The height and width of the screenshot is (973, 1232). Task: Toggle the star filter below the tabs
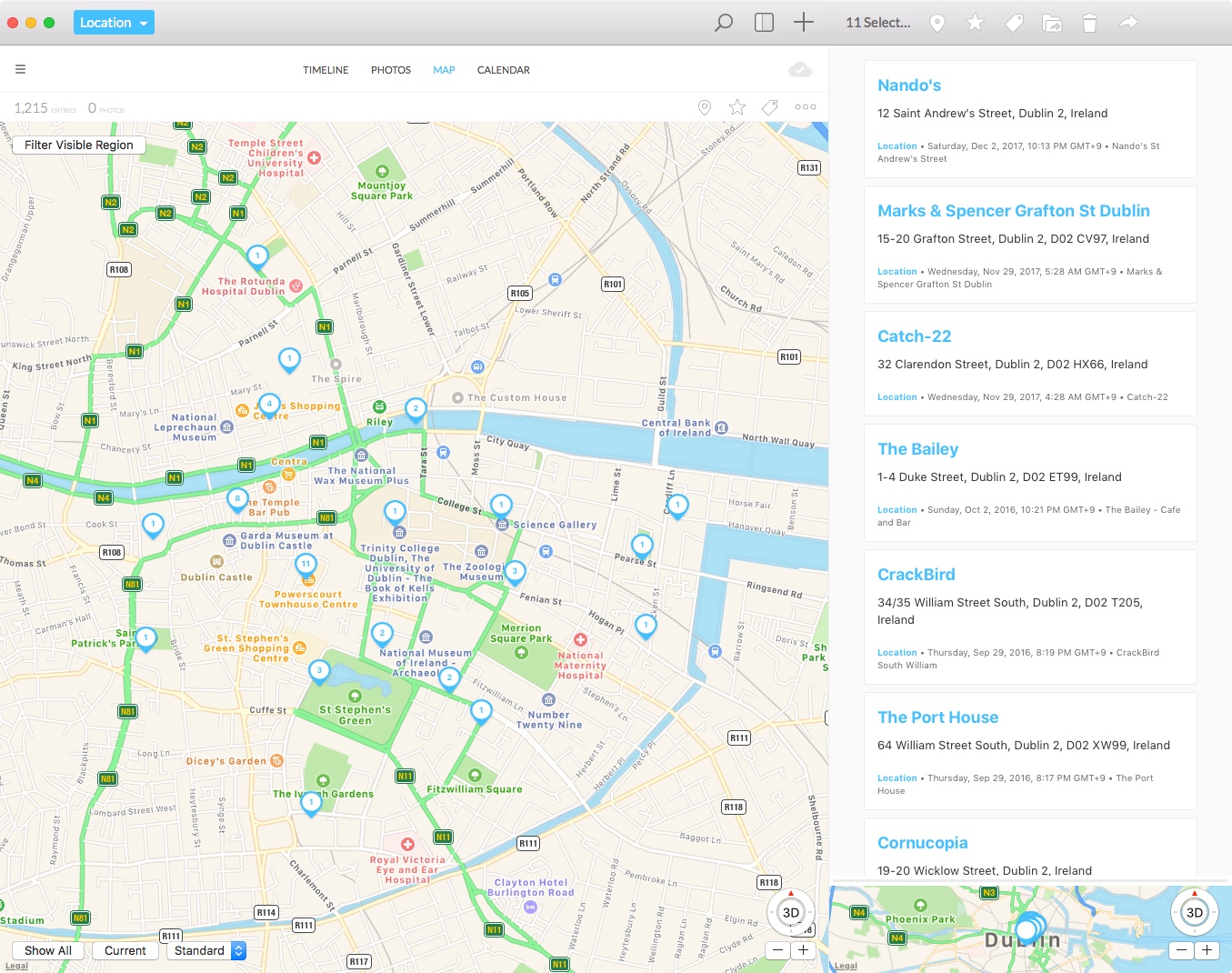736,107
